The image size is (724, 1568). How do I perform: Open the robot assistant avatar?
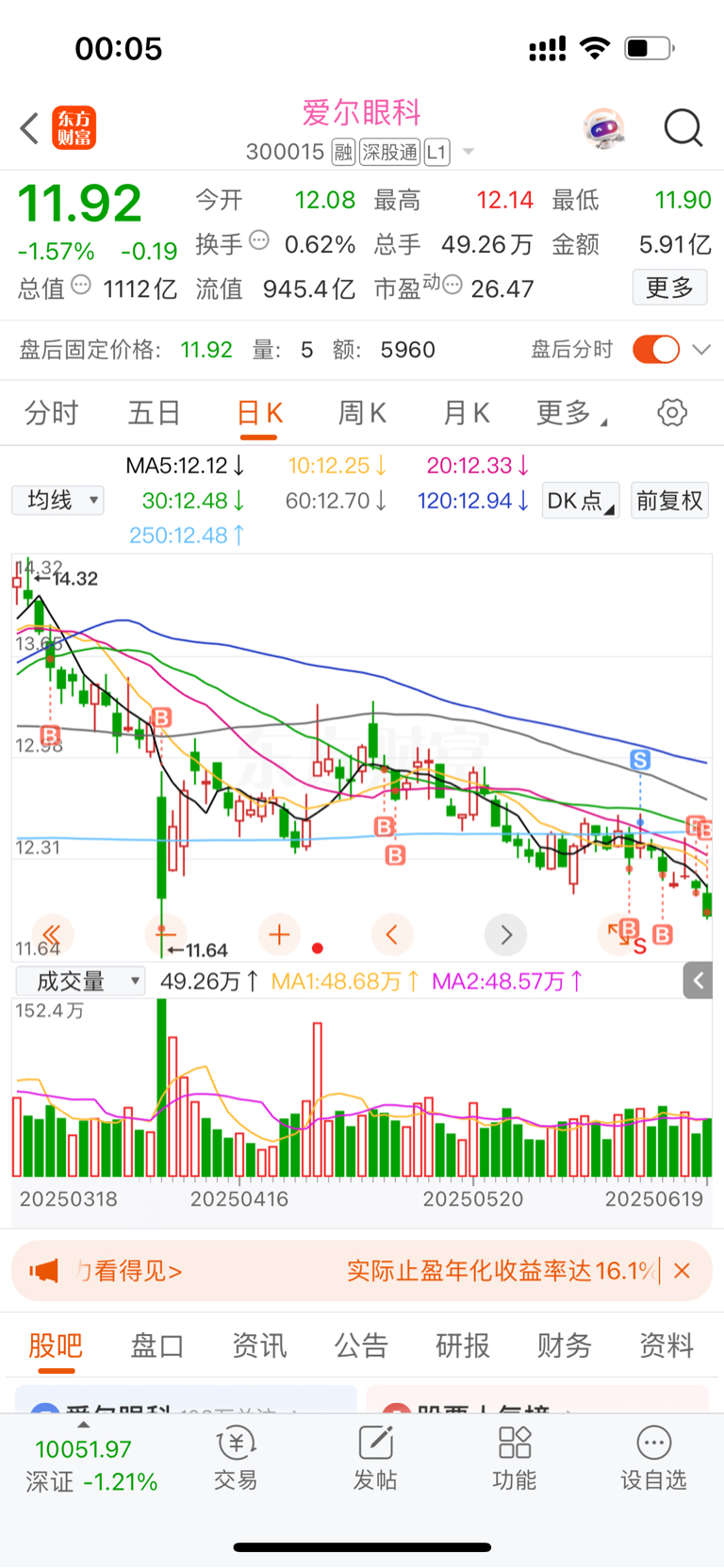[x=603, y=128]
